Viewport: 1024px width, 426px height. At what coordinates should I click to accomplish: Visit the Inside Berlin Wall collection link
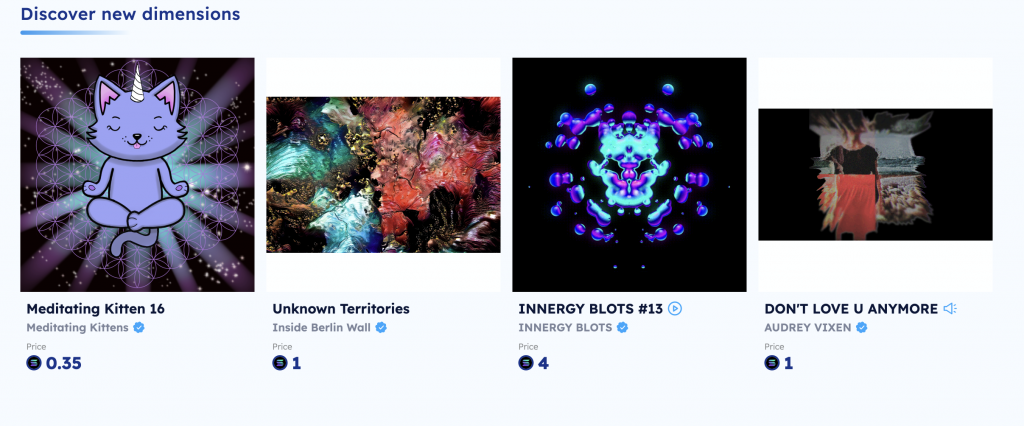click(321, 327)
